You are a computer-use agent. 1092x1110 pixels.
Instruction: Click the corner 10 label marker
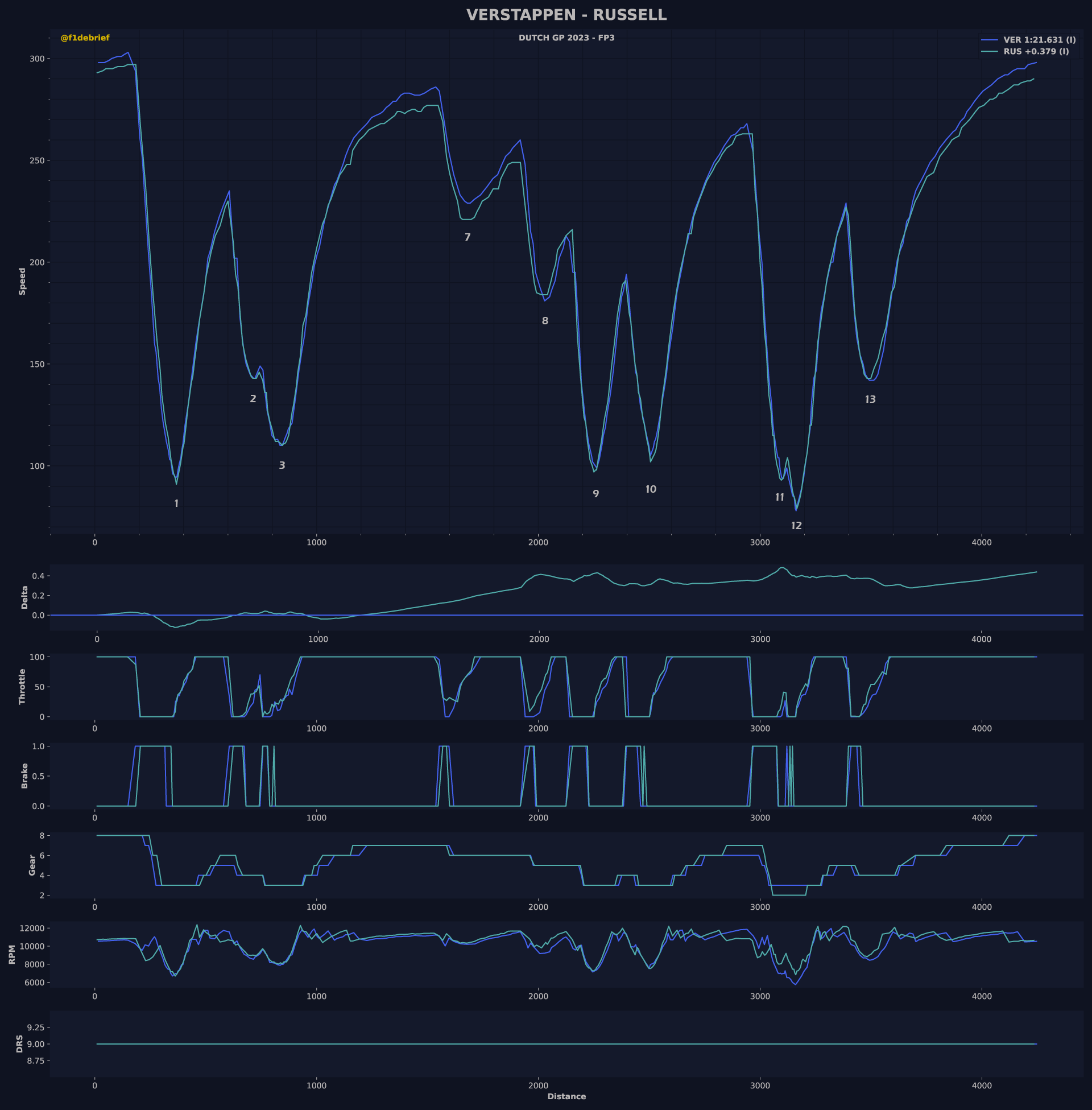click(651, 489)
